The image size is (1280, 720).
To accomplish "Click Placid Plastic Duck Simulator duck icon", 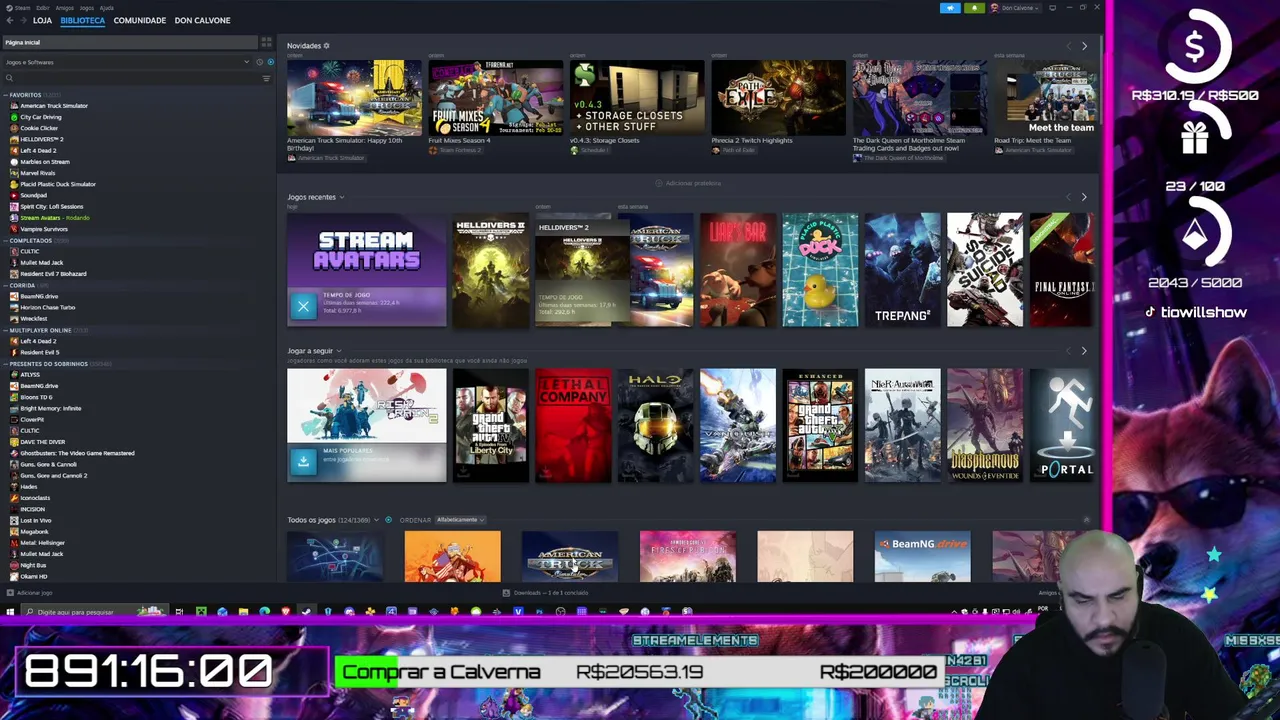I will point(14,184).
